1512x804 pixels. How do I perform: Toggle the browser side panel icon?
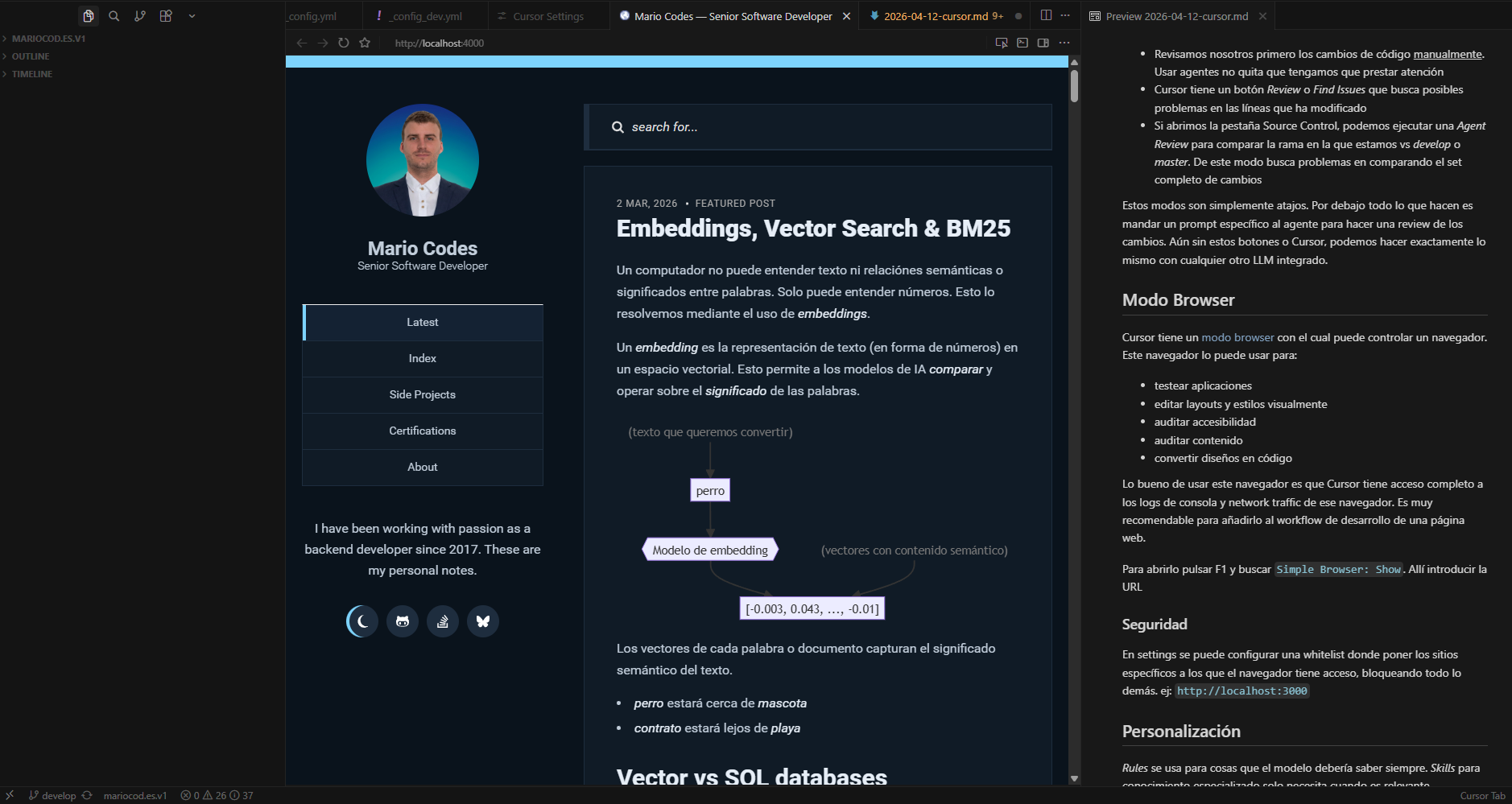tap(1043, 43)
